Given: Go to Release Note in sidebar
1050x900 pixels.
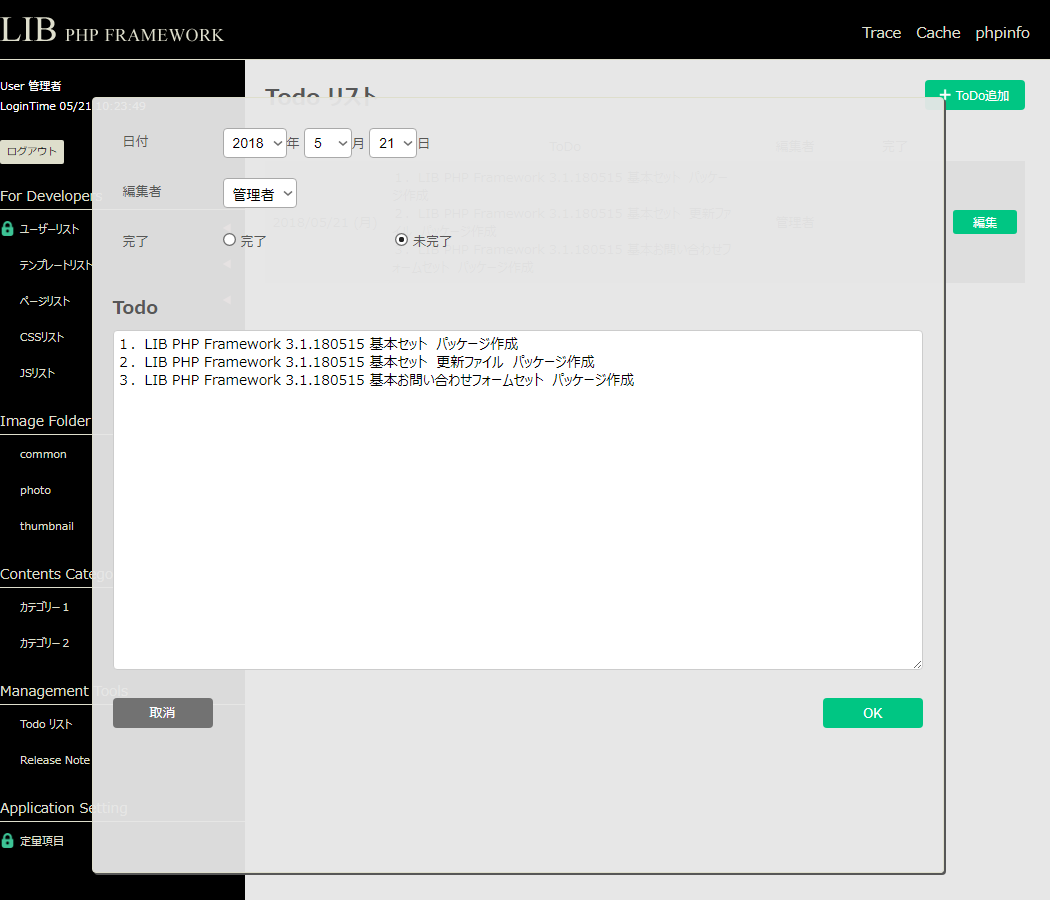Looking at the screenshot, I should [x=55, y=760].
